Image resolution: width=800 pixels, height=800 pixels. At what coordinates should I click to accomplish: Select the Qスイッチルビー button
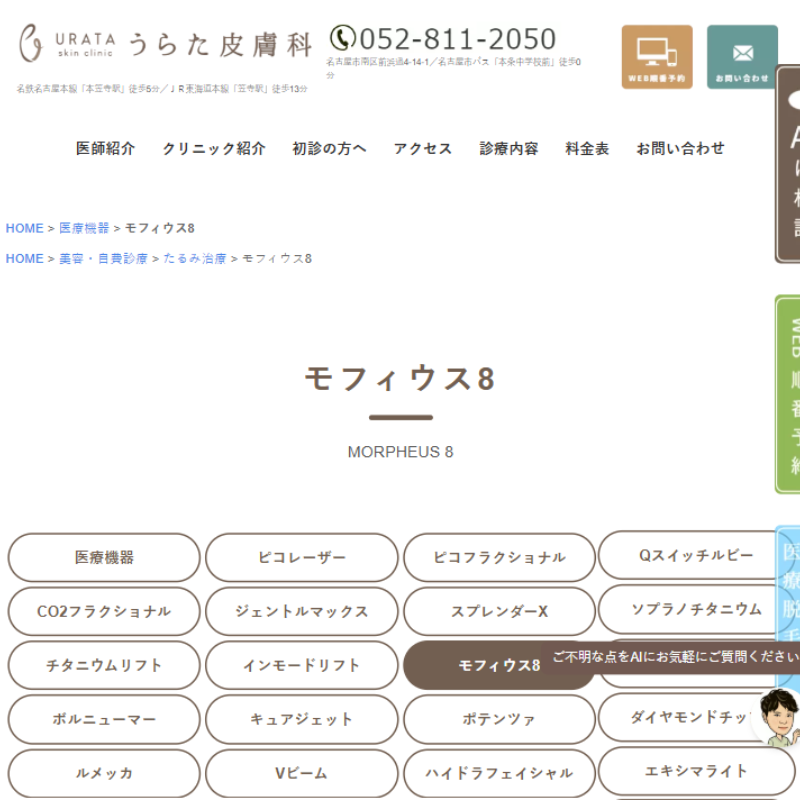(x=696, y=555)
